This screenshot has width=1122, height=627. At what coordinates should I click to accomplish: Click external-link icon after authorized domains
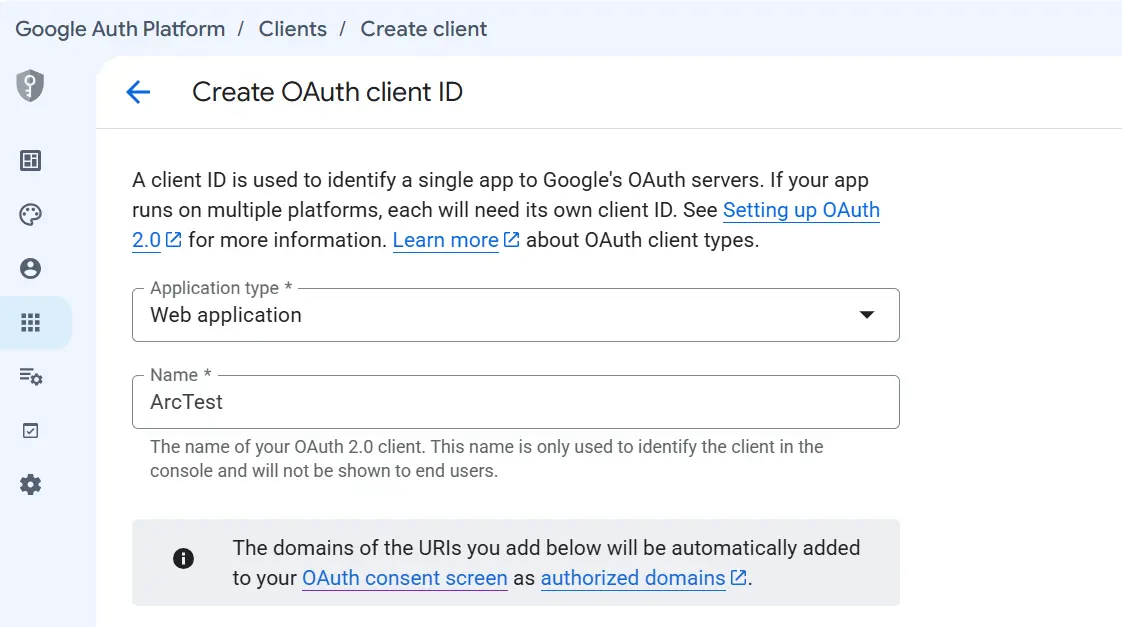(738, 577)
